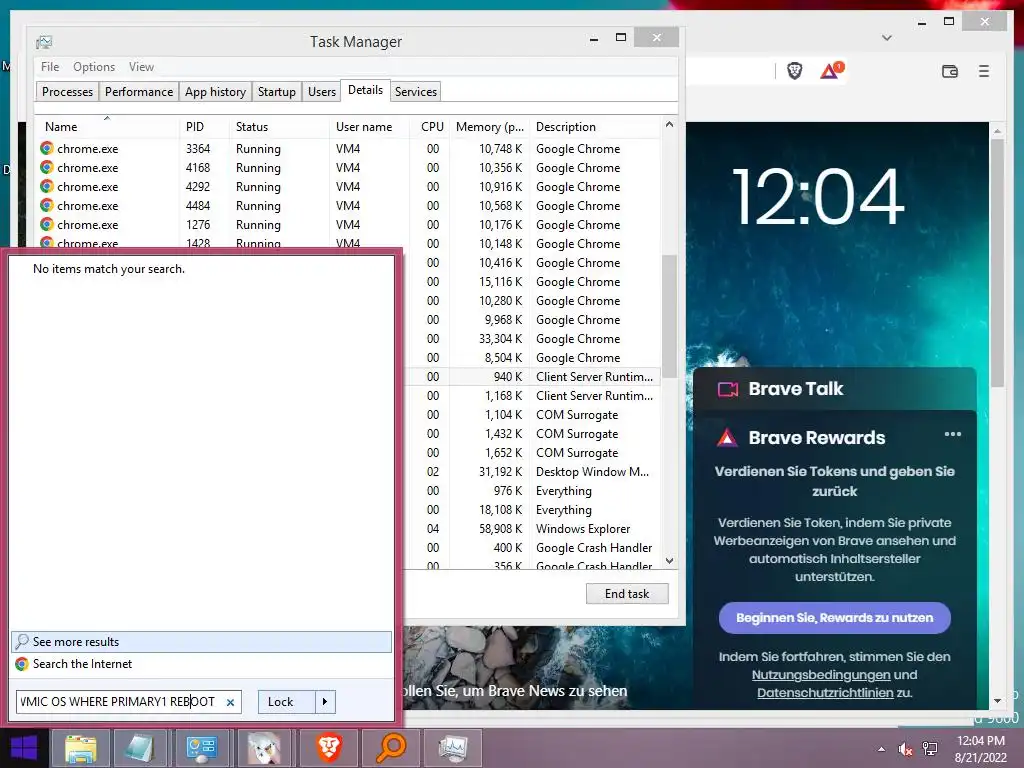Select chrome.exe row with PID 1276
This screenshot has width=1024, height=768.
pyautogui.click(x=349, y=225)
